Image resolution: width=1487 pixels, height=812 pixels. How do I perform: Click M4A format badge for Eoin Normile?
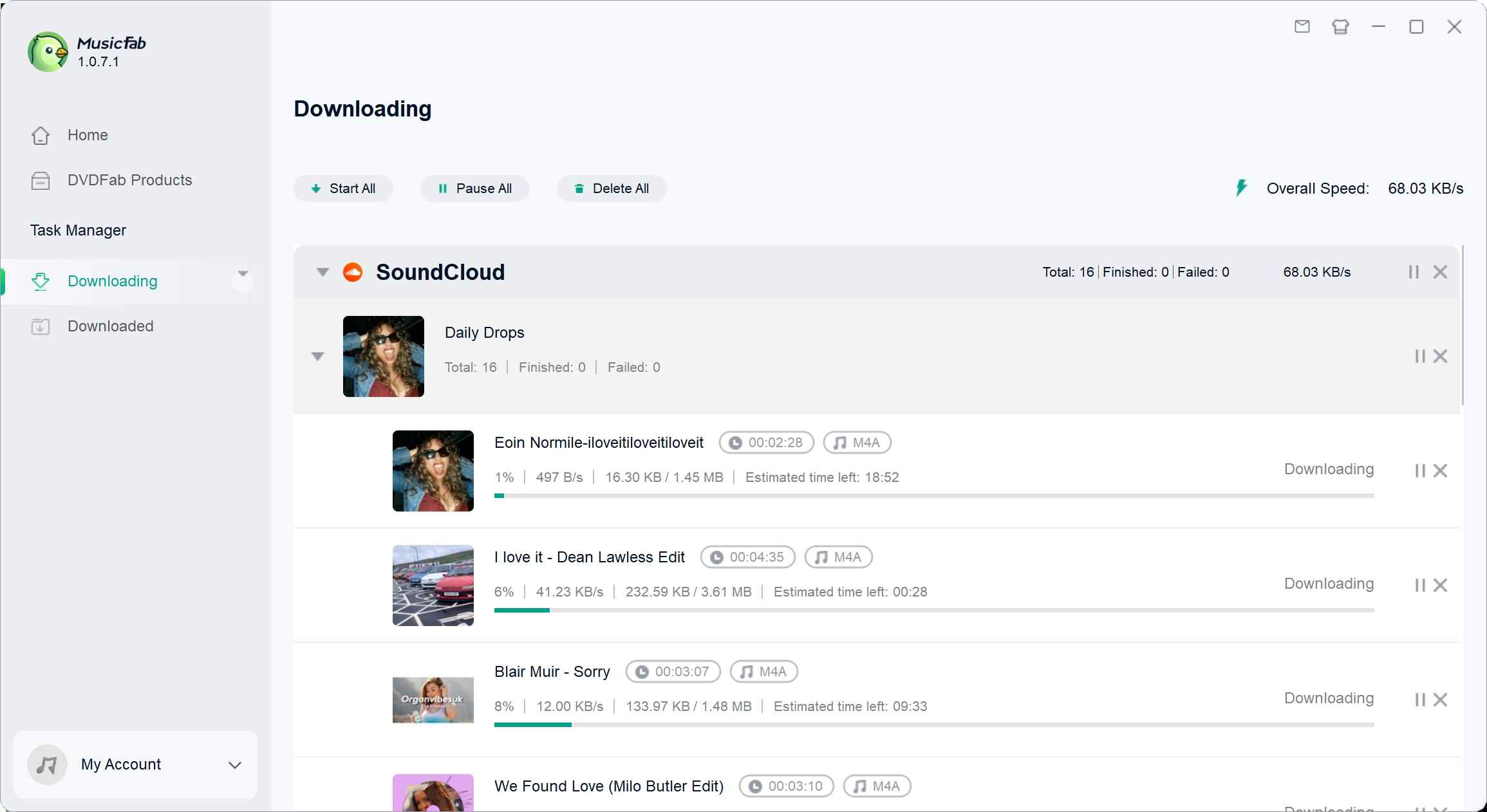(857, 443)
